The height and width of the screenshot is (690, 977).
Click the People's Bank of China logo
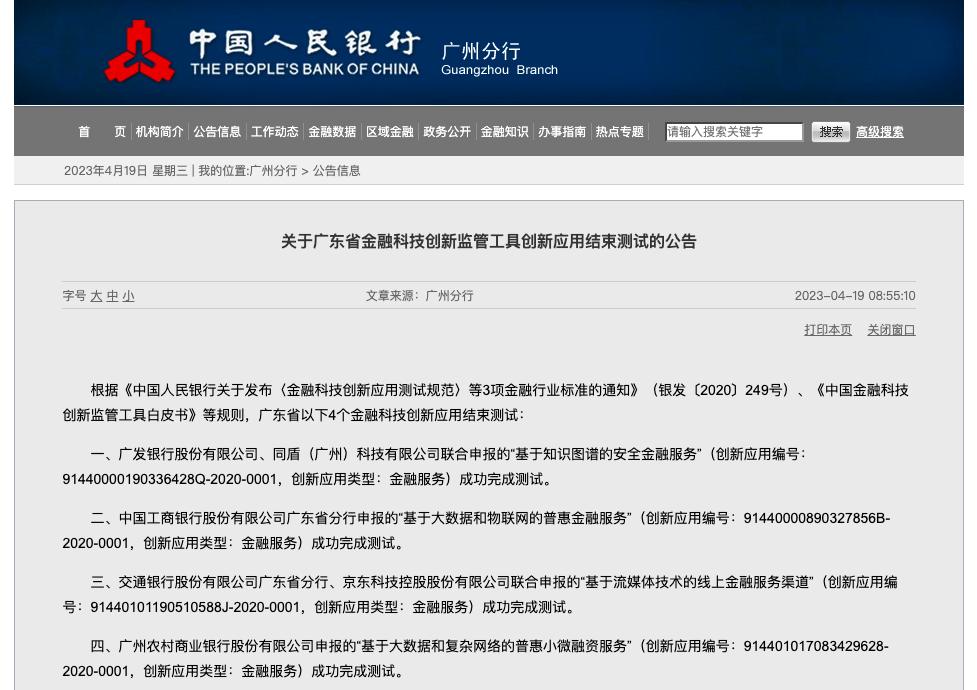(139, 52)
